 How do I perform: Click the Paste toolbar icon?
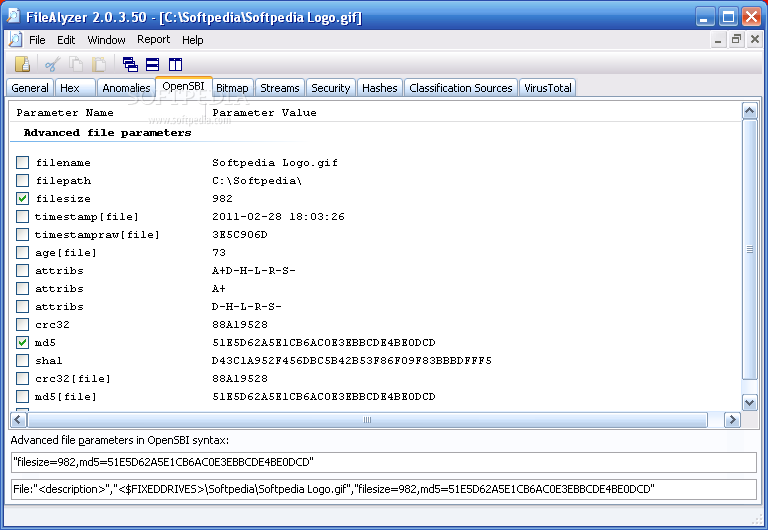point(99,64)
